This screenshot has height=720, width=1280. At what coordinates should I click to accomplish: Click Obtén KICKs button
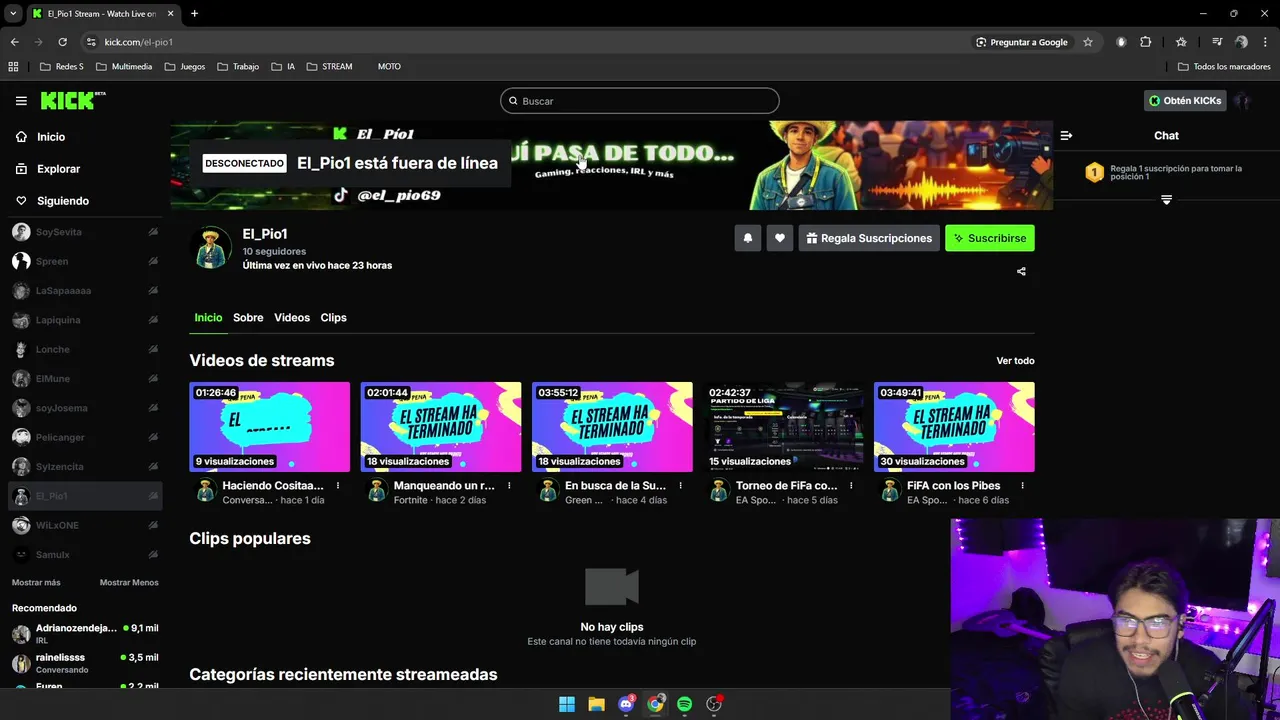coord(1185,101)
